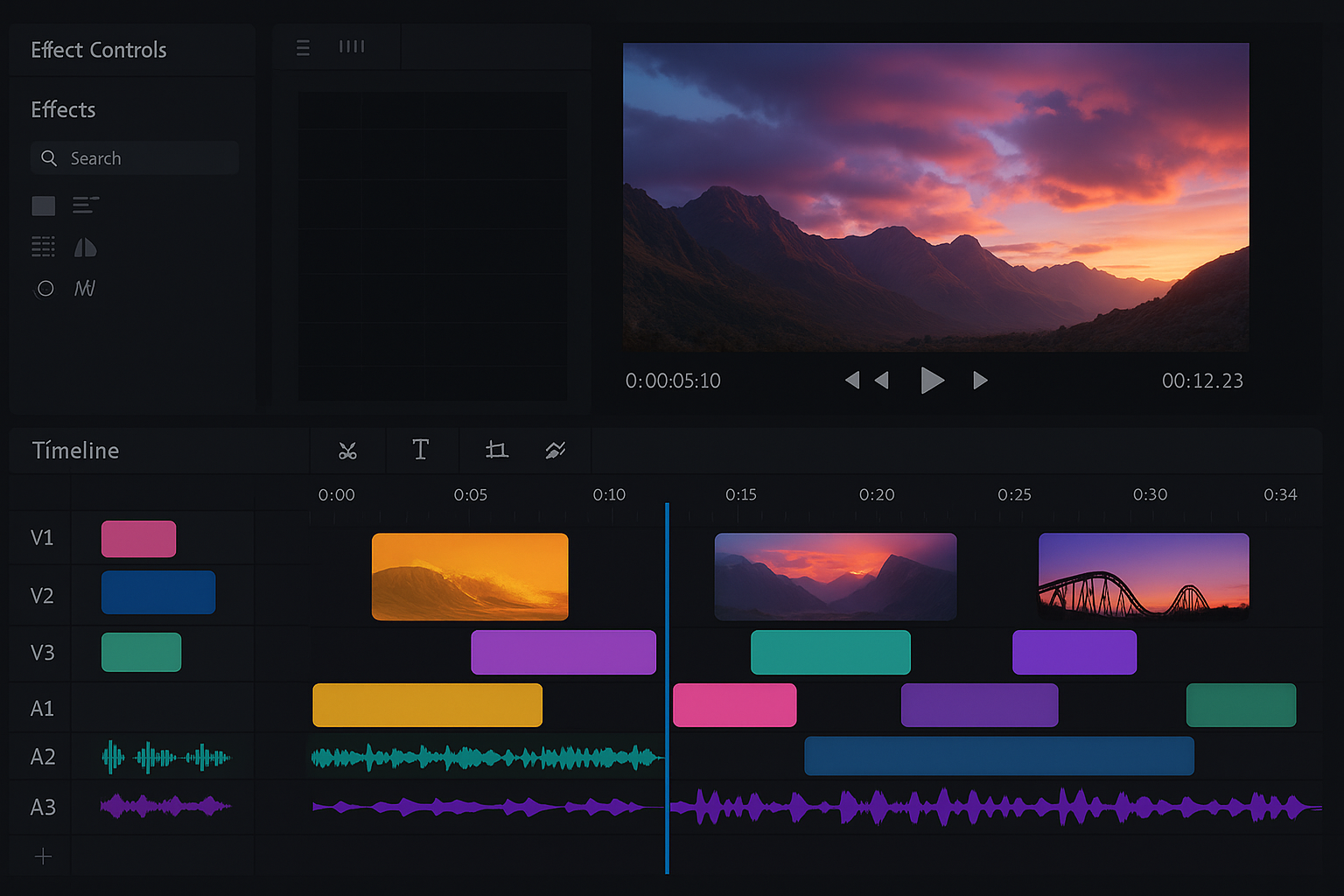Click the 0:20 mark on timeline ruler

click(876, 495)
